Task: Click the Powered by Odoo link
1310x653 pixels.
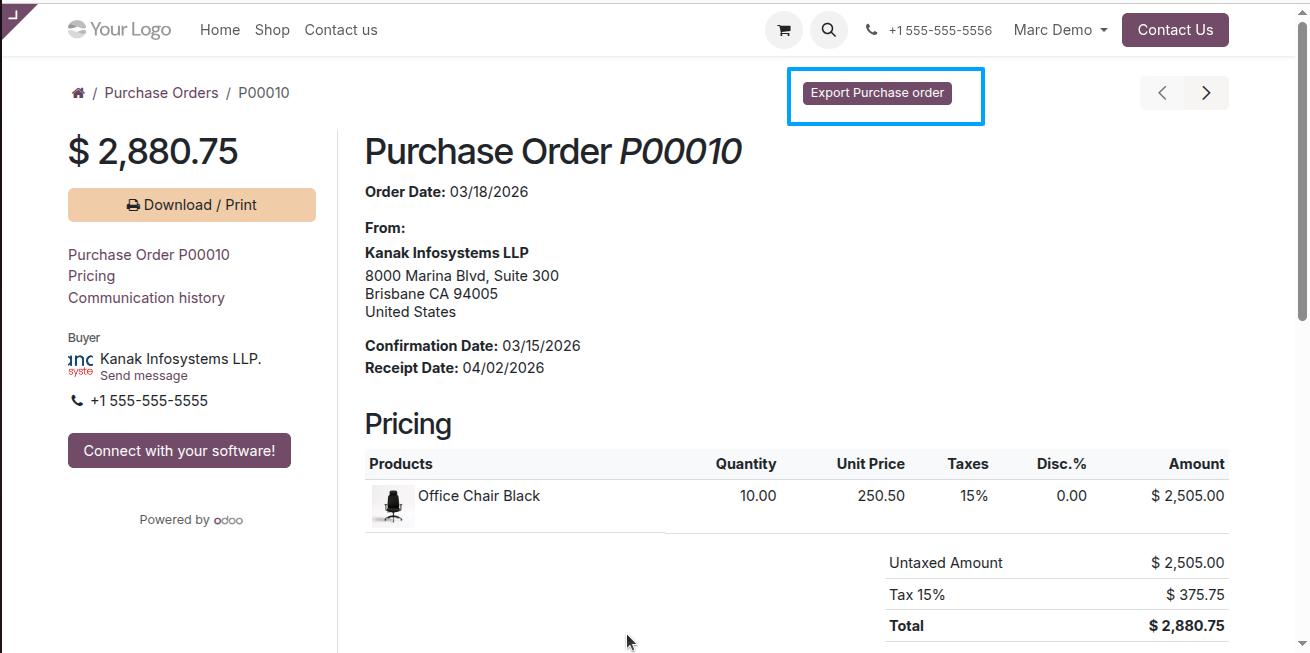Action: pos(191,520)
